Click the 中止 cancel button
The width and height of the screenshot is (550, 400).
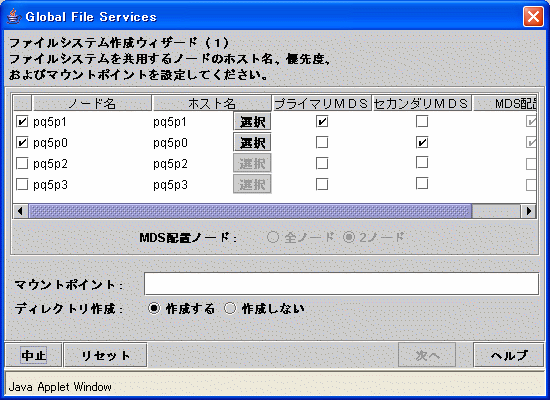(33, 355)
